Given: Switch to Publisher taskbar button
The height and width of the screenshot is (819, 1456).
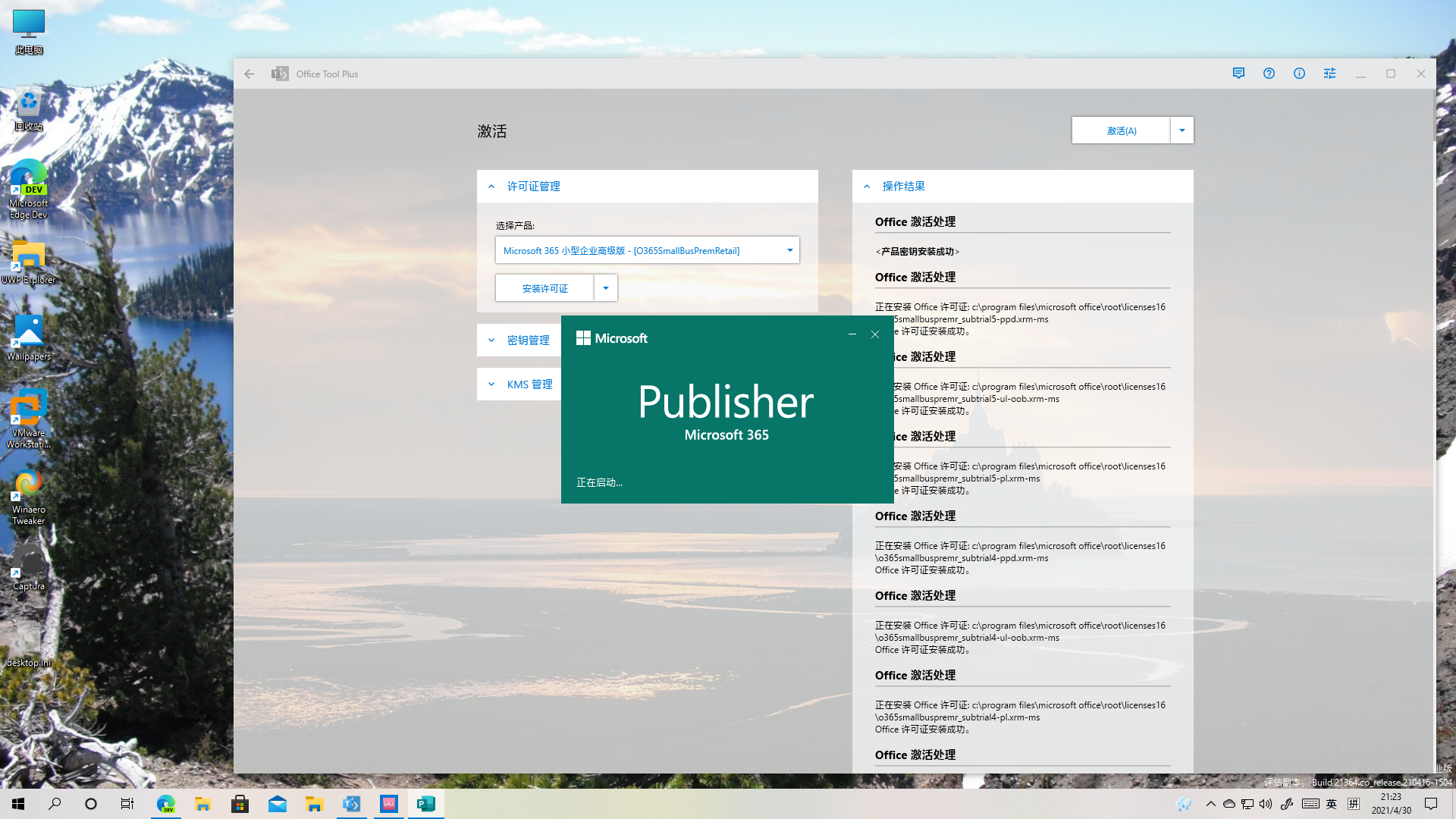Looking at the screenshot, I should coord(426,804).
